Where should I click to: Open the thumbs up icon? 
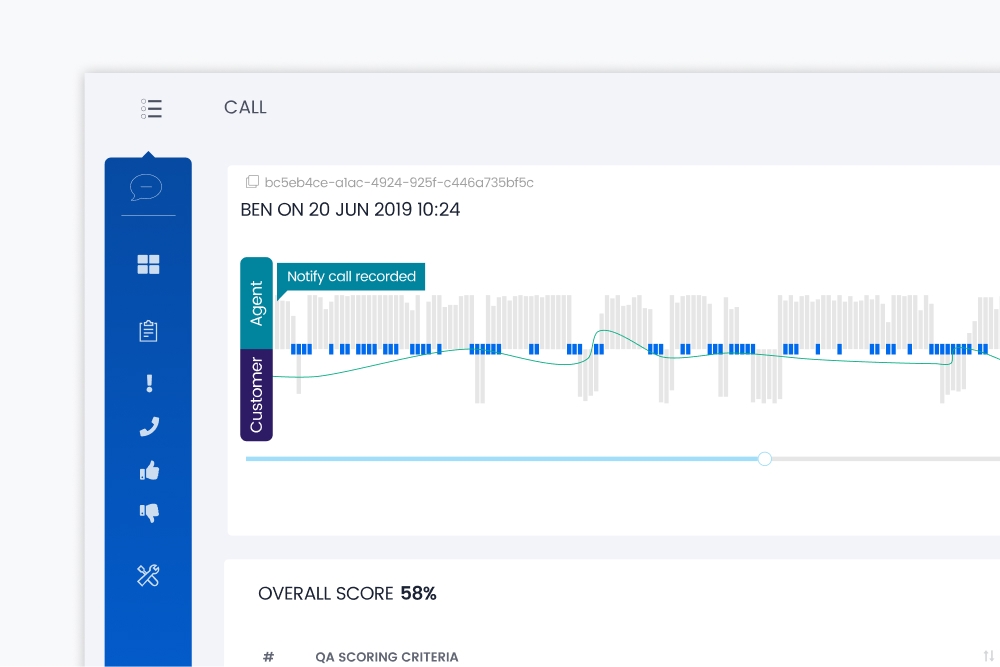coord(149,471)
